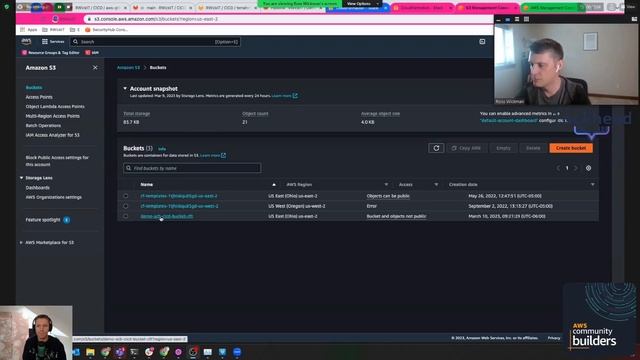Screen dimensions: 640x360
Task: Open the SecurityHub Console bookmark
Action: click(x=107, y=30)
